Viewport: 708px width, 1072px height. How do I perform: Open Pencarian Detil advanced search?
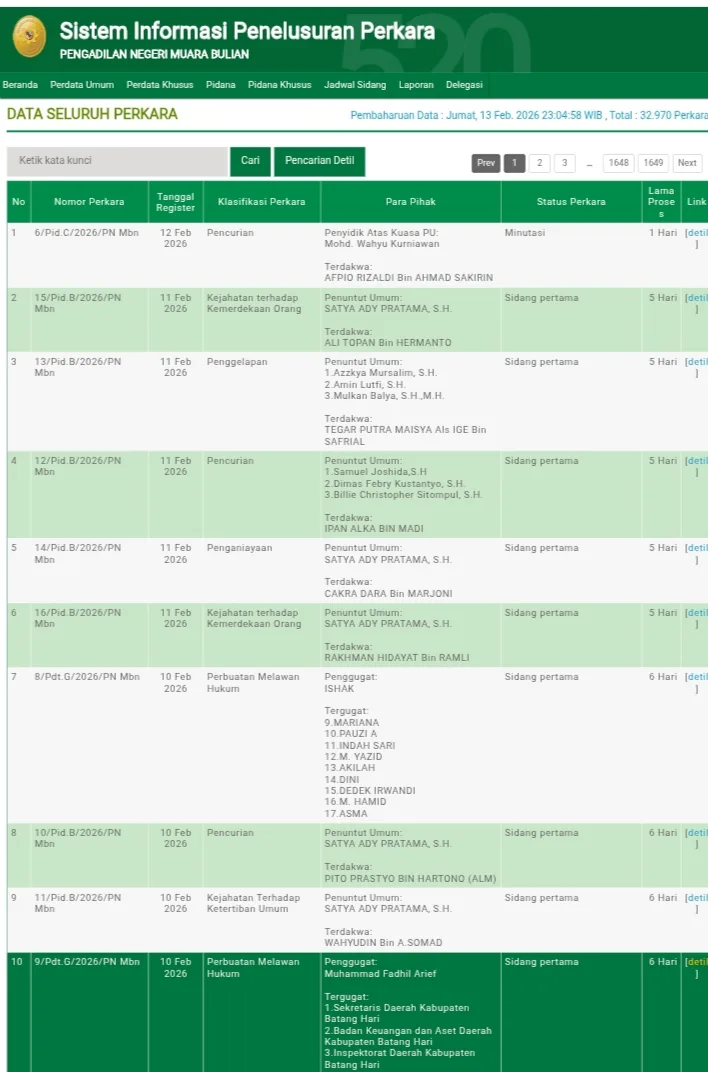tap(319, 161)
